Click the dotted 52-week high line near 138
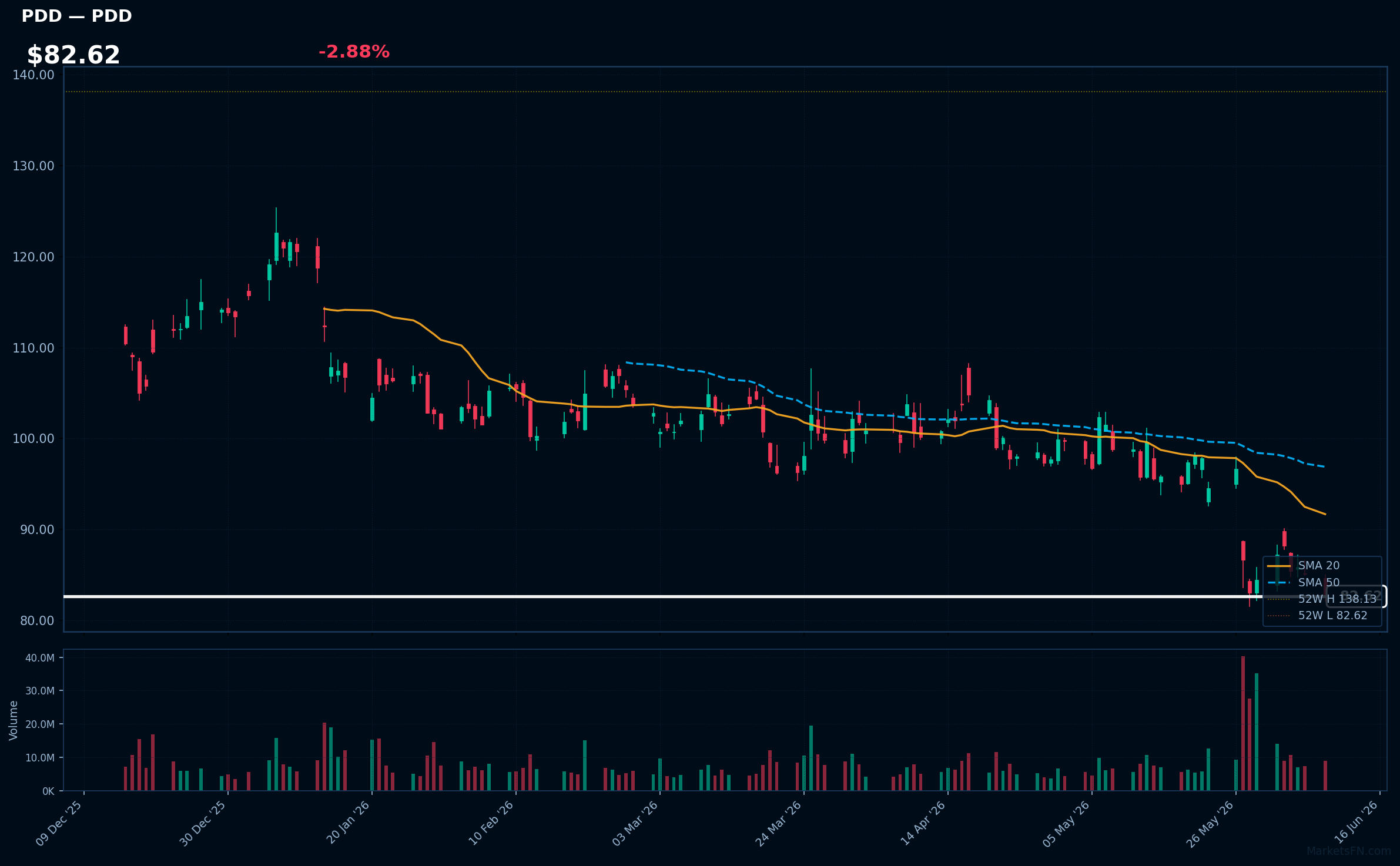1400x866 pixels. pos(725,92)
